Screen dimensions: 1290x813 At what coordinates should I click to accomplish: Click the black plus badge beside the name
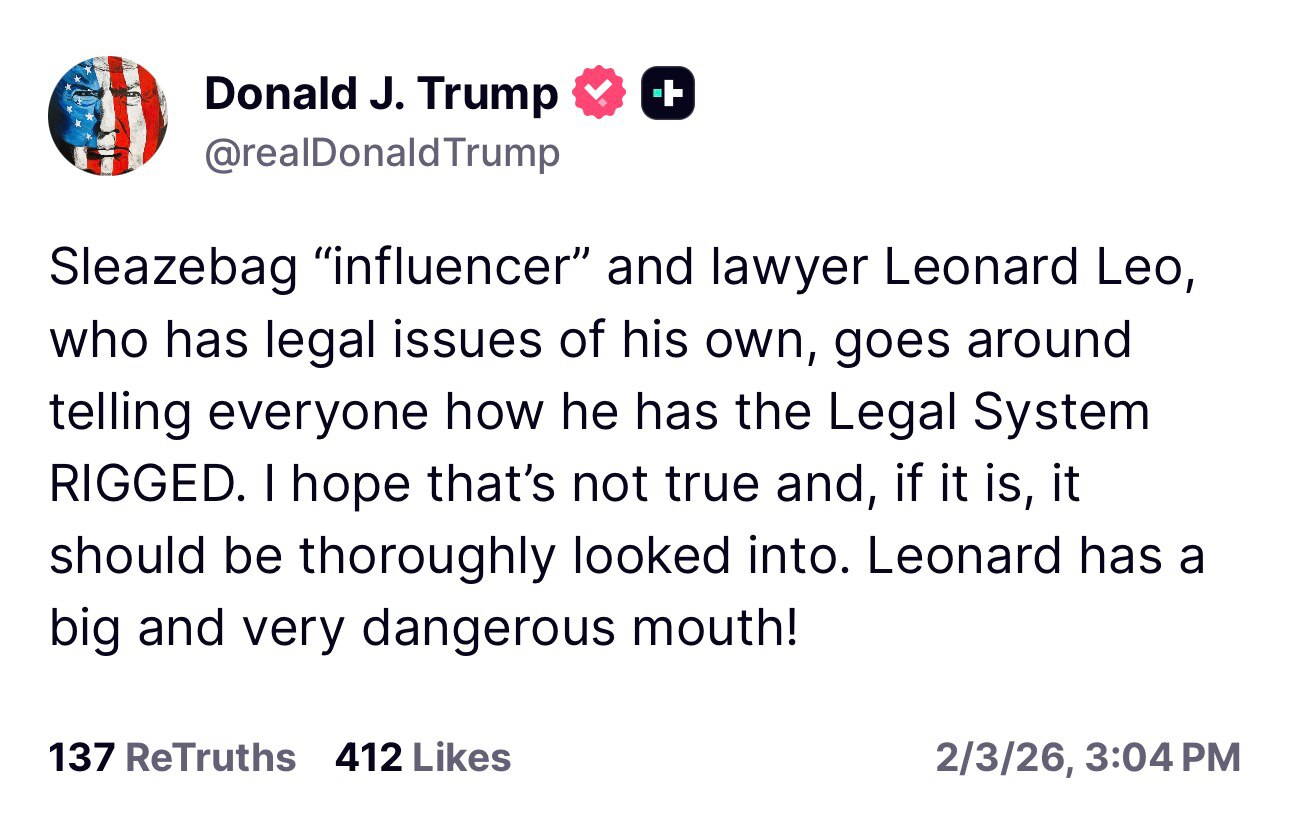tap(668, 91)
